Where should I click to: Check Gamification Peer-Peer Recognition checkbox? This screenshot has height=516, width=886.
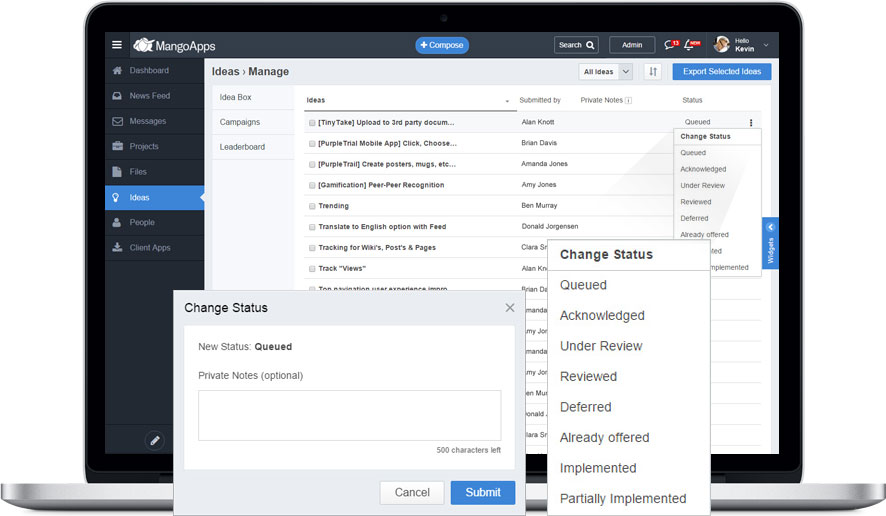[312, 185]
